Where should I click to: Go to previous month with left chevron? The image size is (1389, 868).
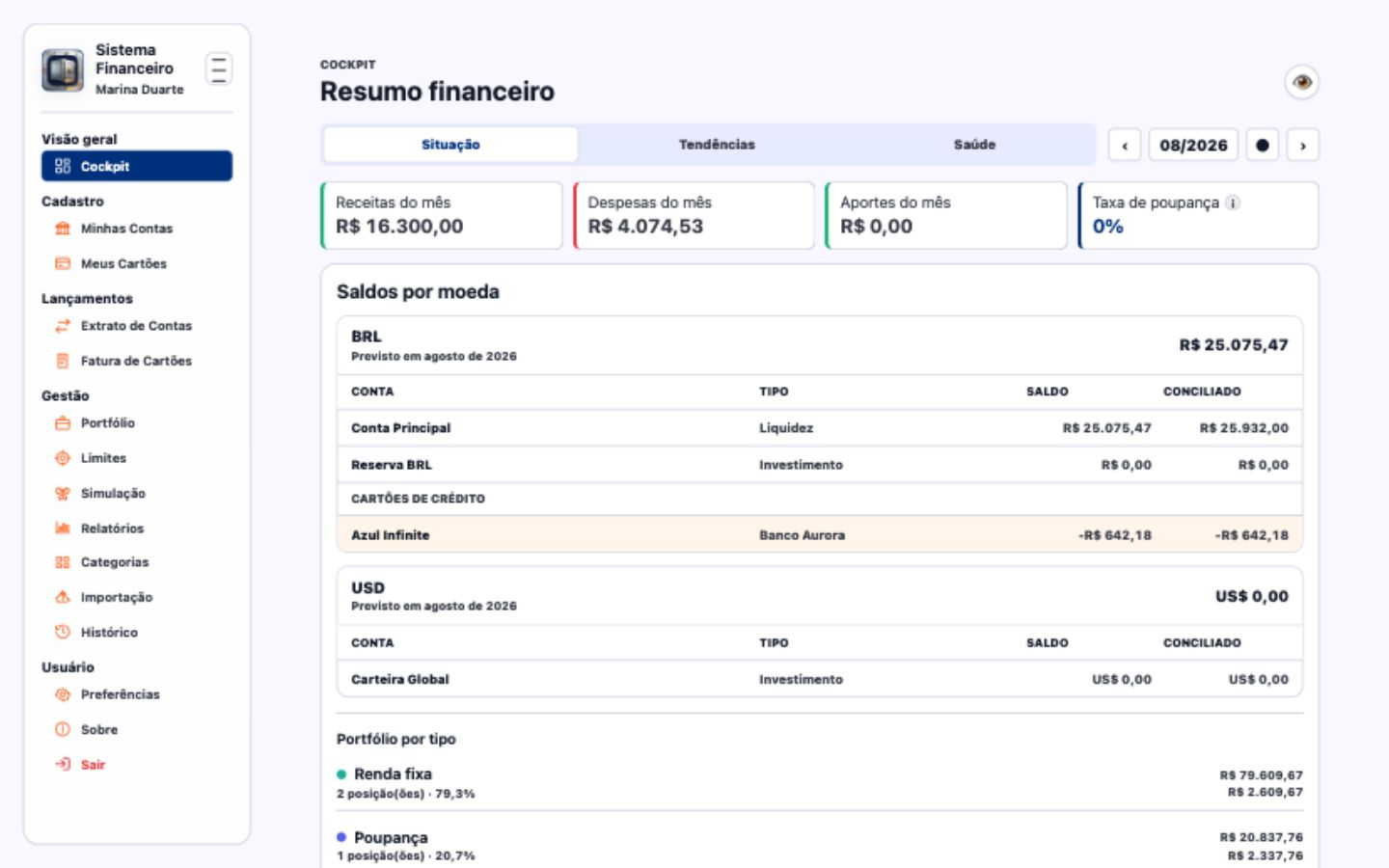pos(1125,146)
